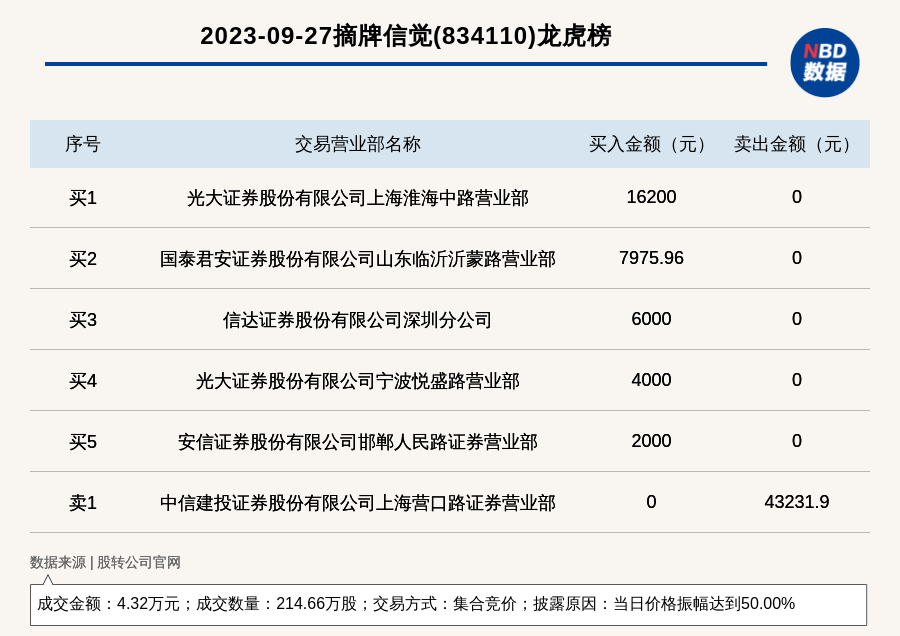Screen dimensions: 900x636
Task: Select the 交易营业部名称 column header
Action: 358,144
